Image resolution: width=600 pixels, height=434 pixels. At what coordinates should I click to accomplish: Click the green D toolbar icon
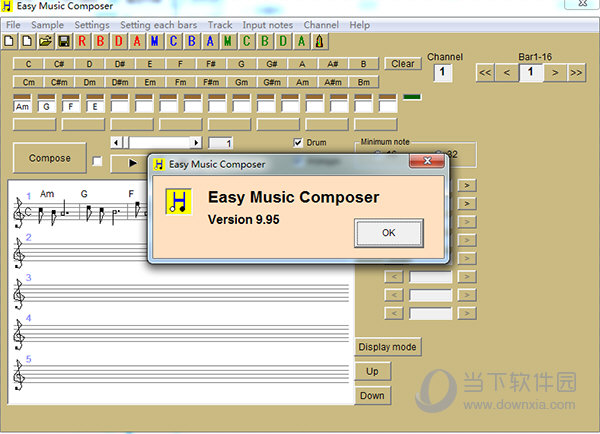[x=283, y=41]
